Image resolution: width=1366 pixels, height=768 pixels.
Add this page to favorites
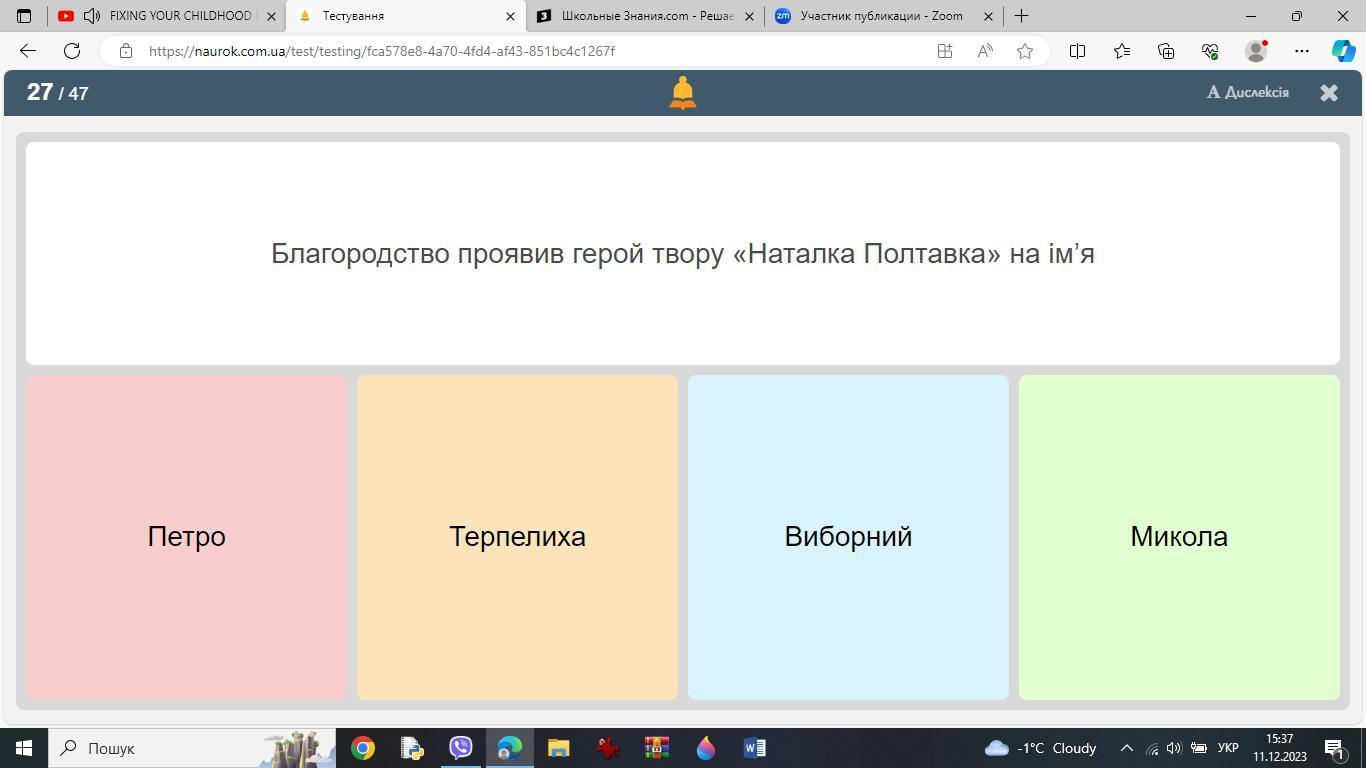[x=1025, y=51]
